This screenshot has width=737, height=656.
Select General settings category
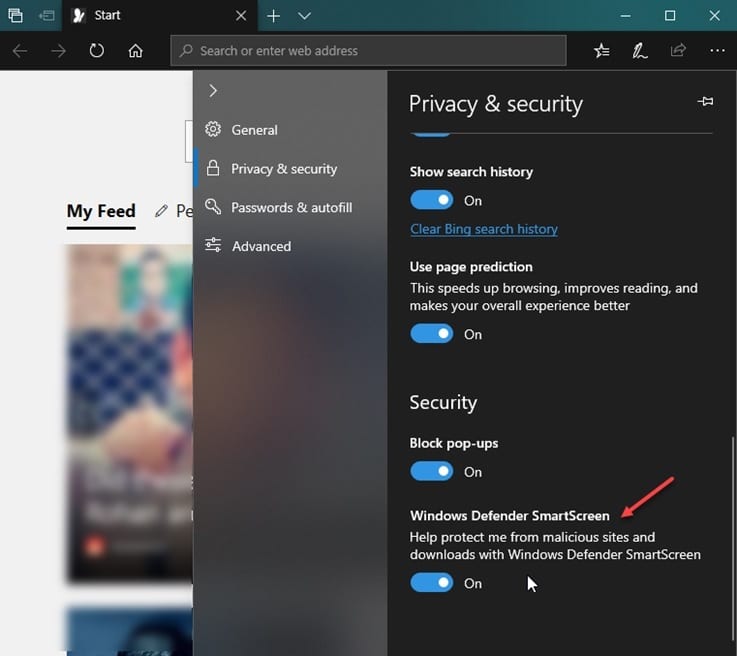(x=290, y=130)
